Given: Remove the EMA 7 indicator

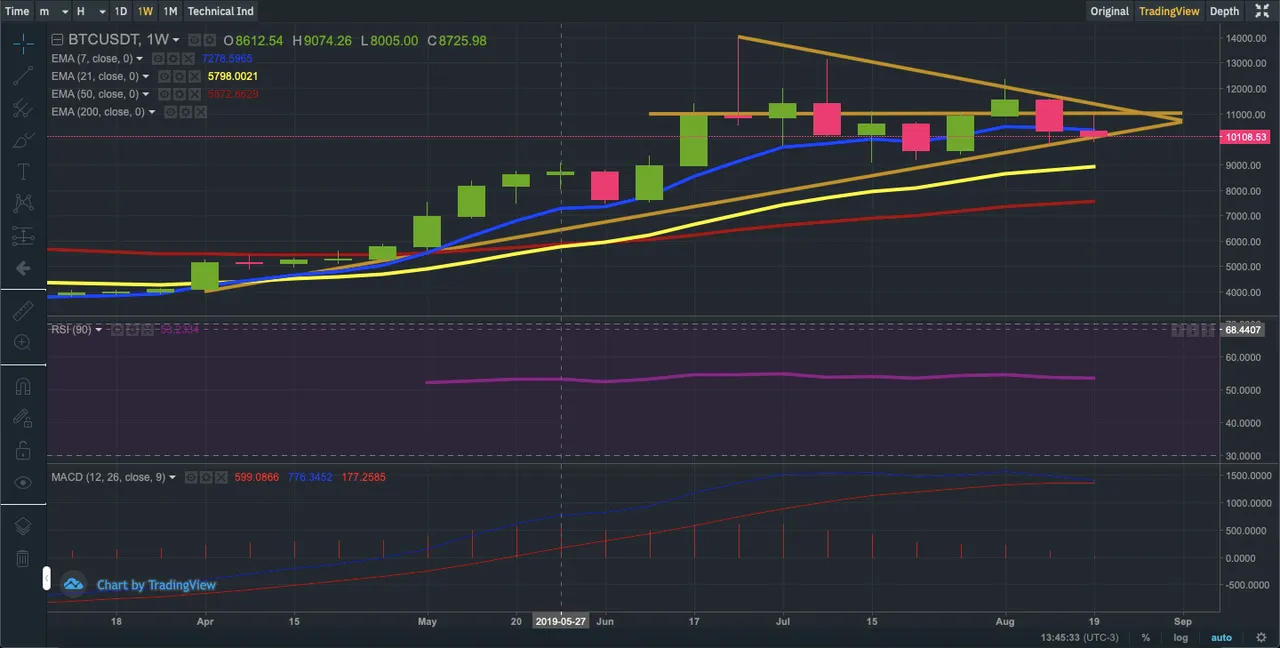Looking at the screenshot, I should coord(188,59).
